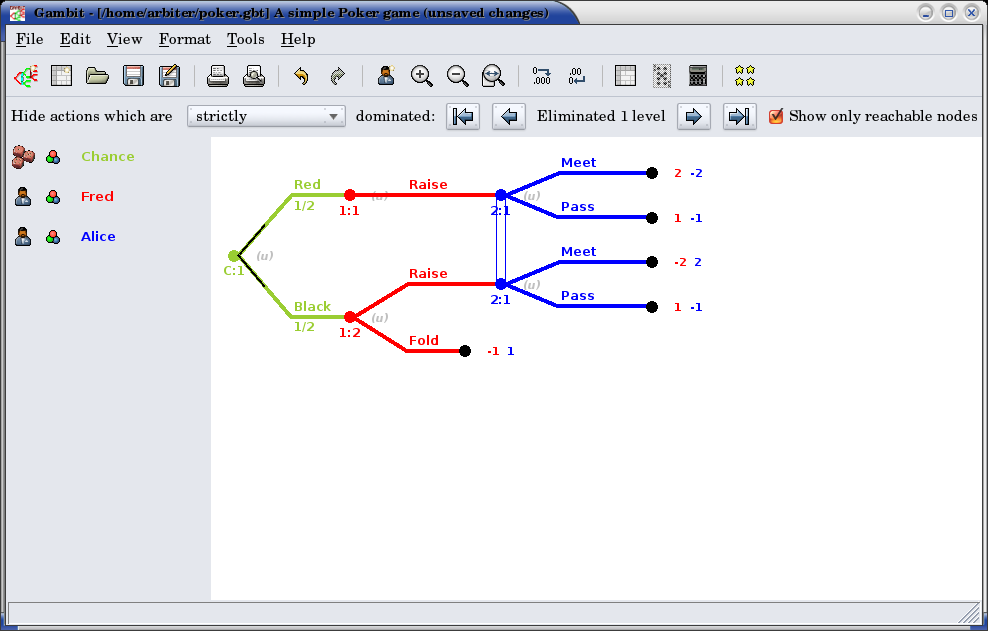Open the strictly dominance type dropdown
988x631 pixels.
(x=266, y=116)
